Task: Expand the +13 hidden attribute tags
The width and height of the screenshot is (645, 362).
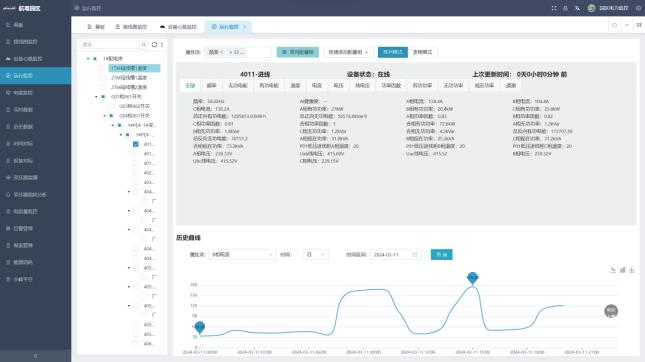Action: pyautogui.click(x=237, y=52)
